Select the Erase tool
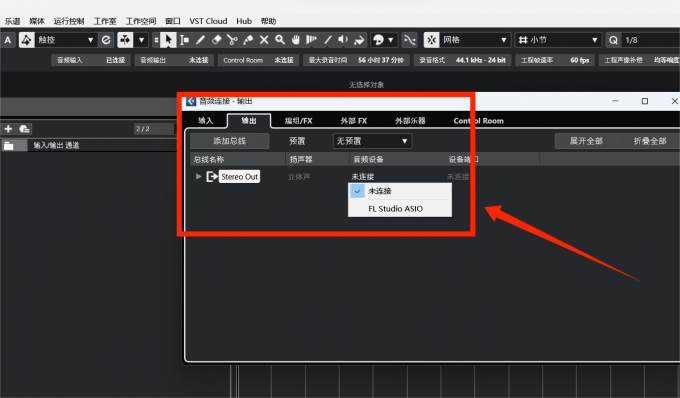 216,40
